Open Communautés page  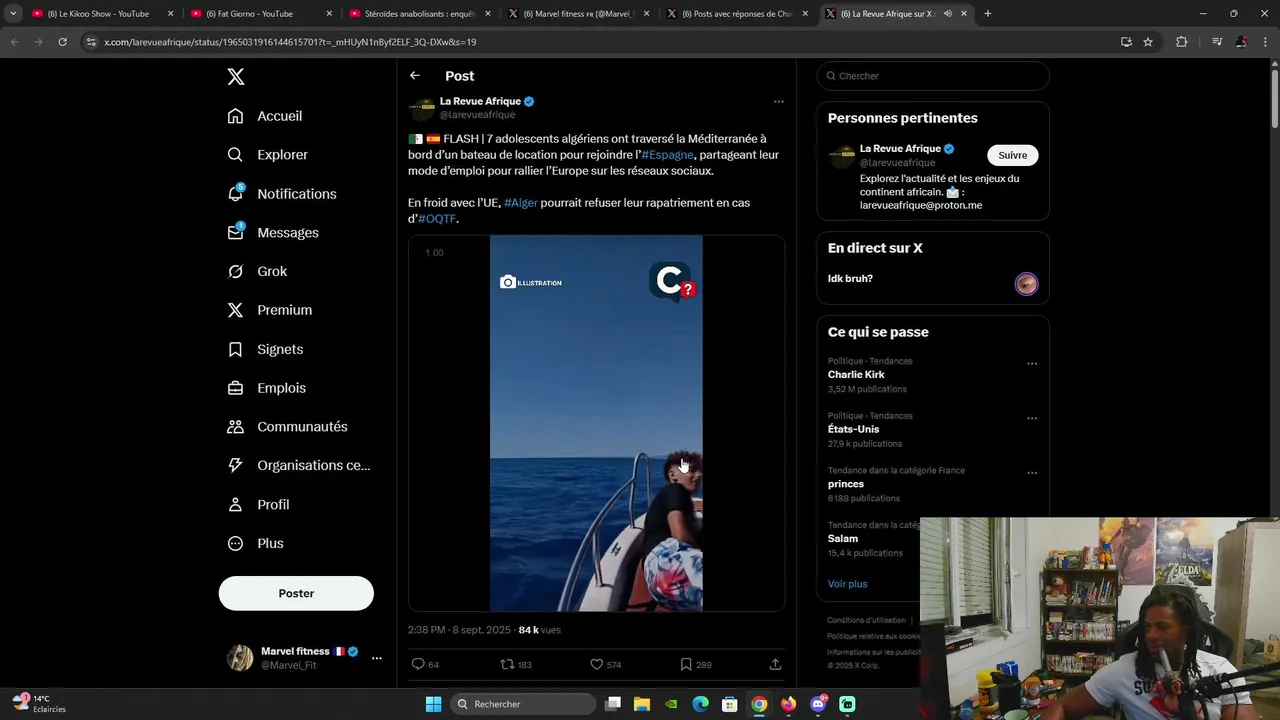click(x=287, y=426)
